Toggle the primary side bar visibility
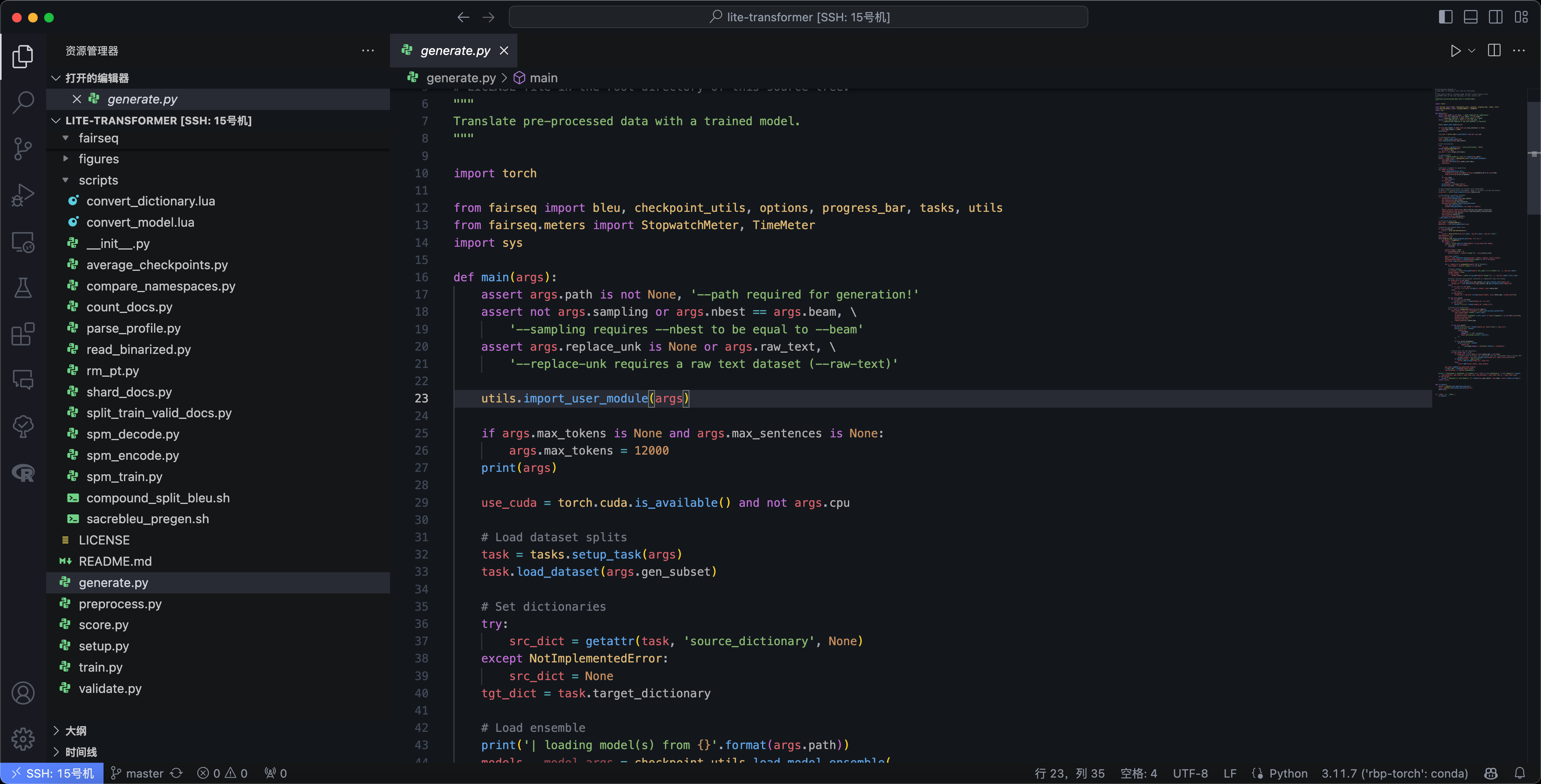Screen dimensions: 1541x784 (1445, 17)
